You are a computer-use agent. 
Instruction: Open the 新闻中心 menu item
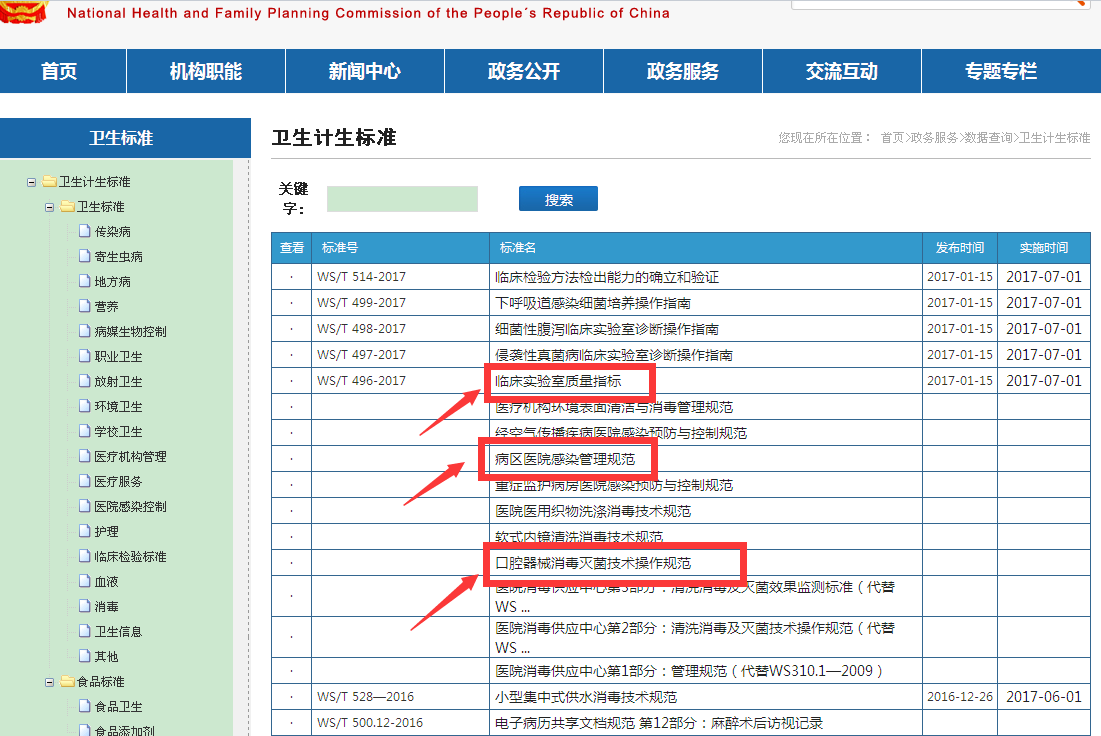[x=365, y=71]
